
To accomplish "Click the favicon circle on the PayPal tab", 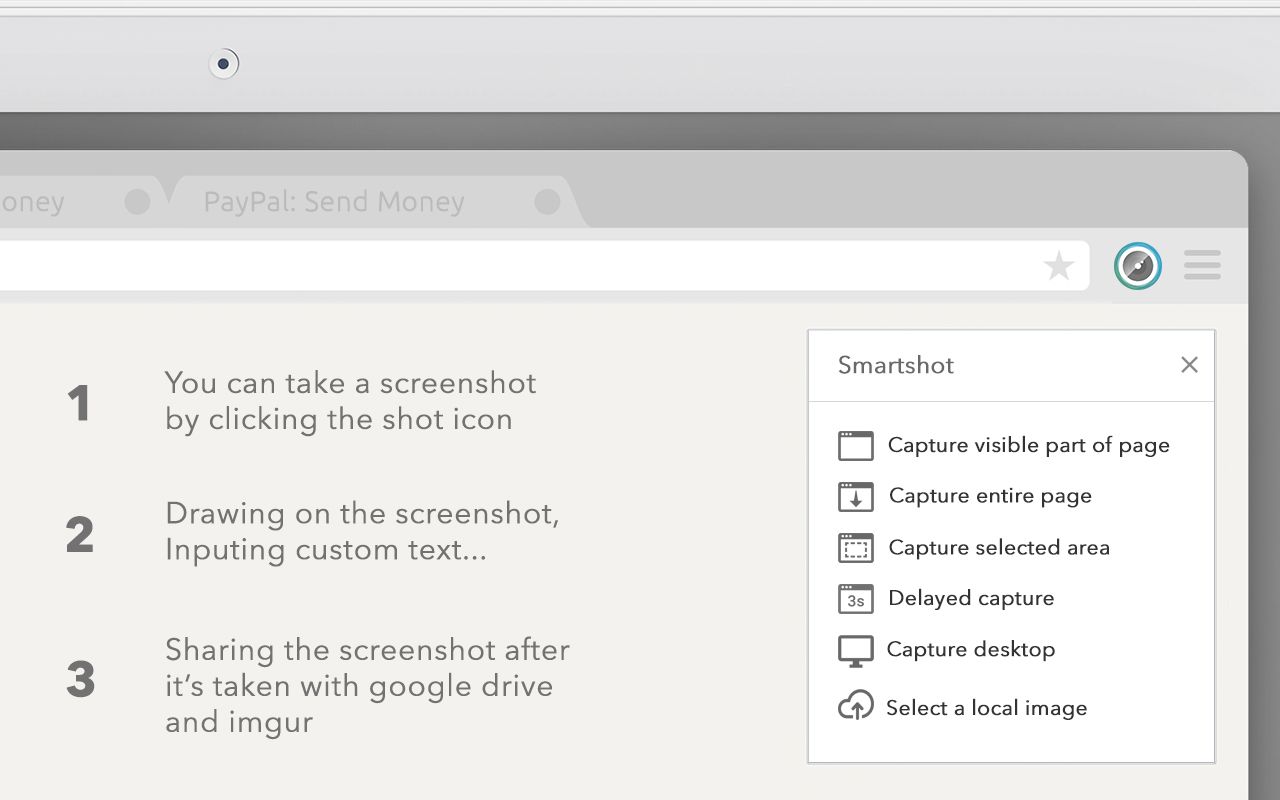I will 547,201.
